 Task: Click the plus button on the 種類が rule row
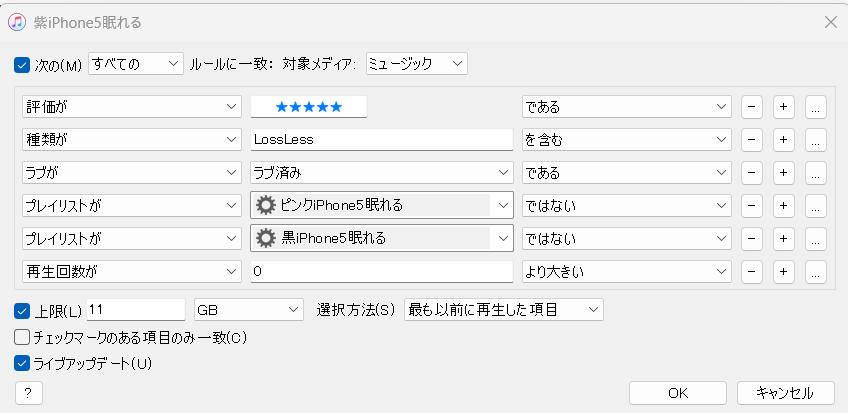[x=784, y=139]
